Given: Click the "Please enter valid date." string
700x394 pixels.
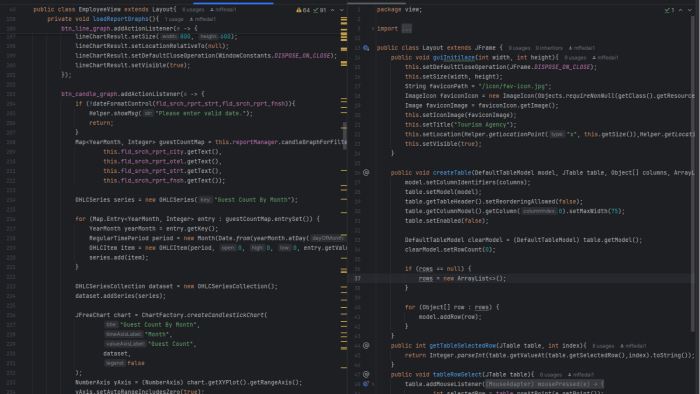Looking at the screenshot, I should click(202, 113).
